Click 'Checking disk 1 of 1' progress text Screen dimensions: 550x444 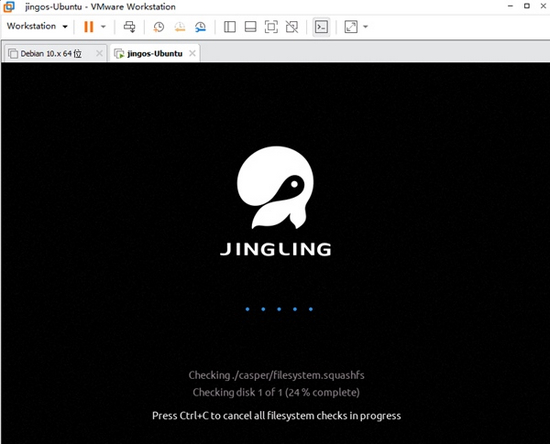[x=276, y=392]
